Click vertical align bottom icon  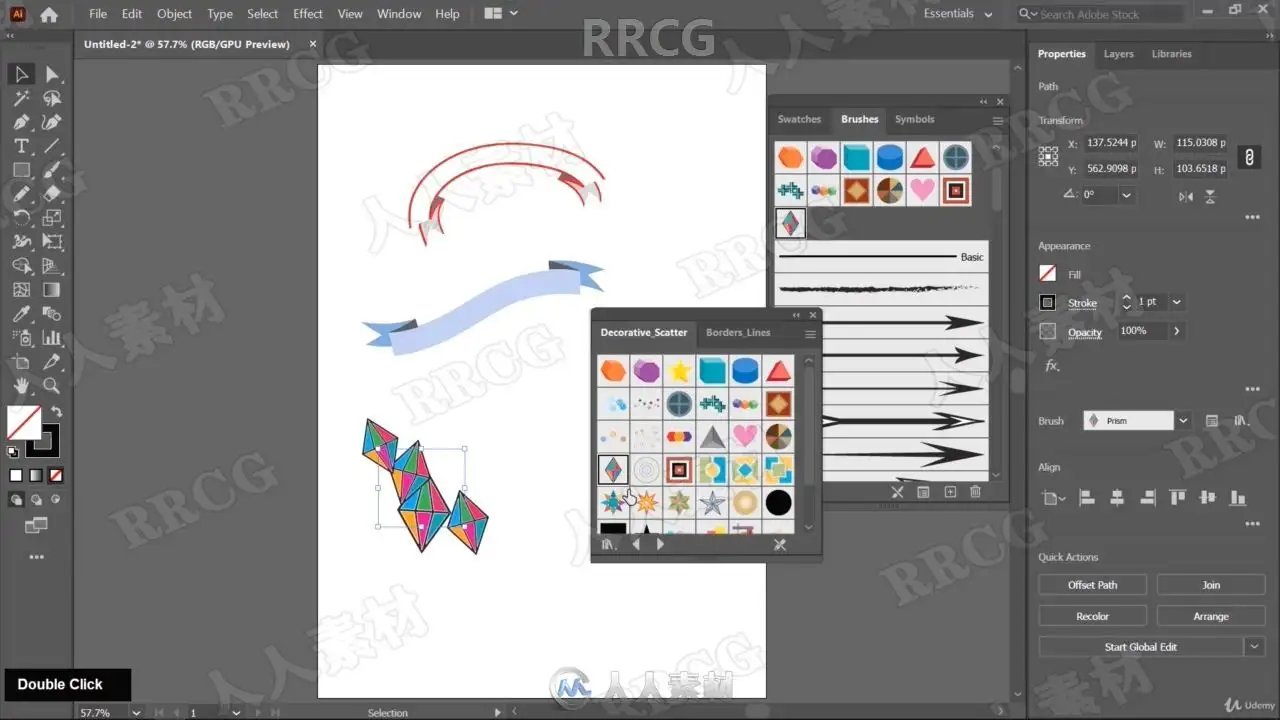(1238, 497)
